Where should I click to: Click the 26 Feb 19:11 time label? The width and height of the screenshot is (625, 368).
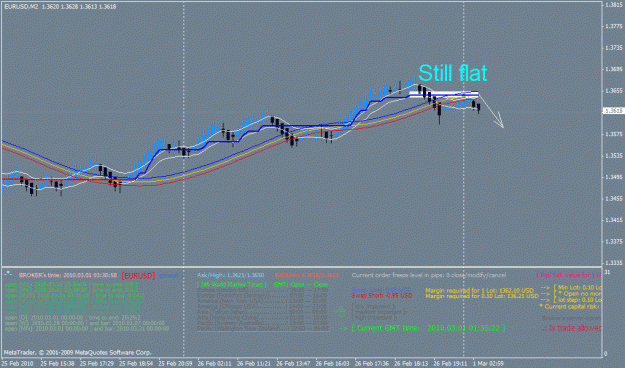450,364
